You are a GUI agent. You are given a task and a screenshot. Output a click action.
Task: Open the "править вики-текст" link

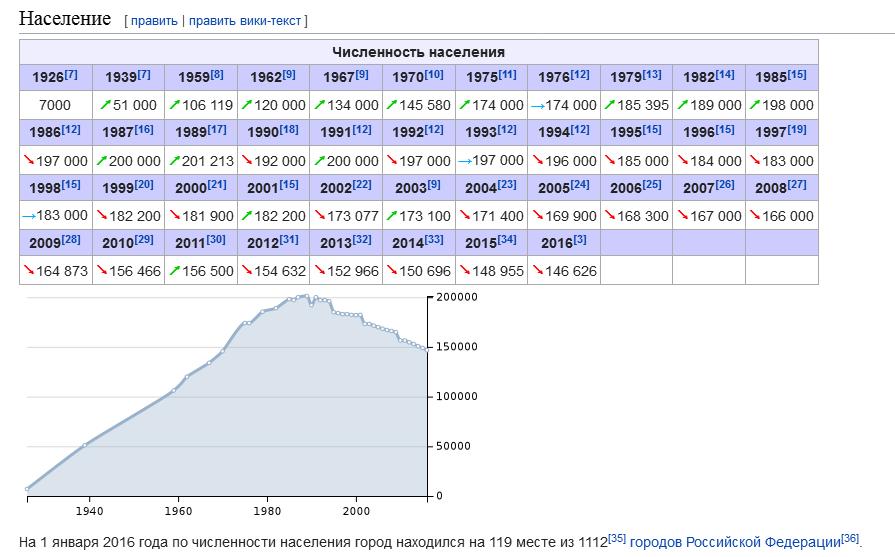coord(246,21)
